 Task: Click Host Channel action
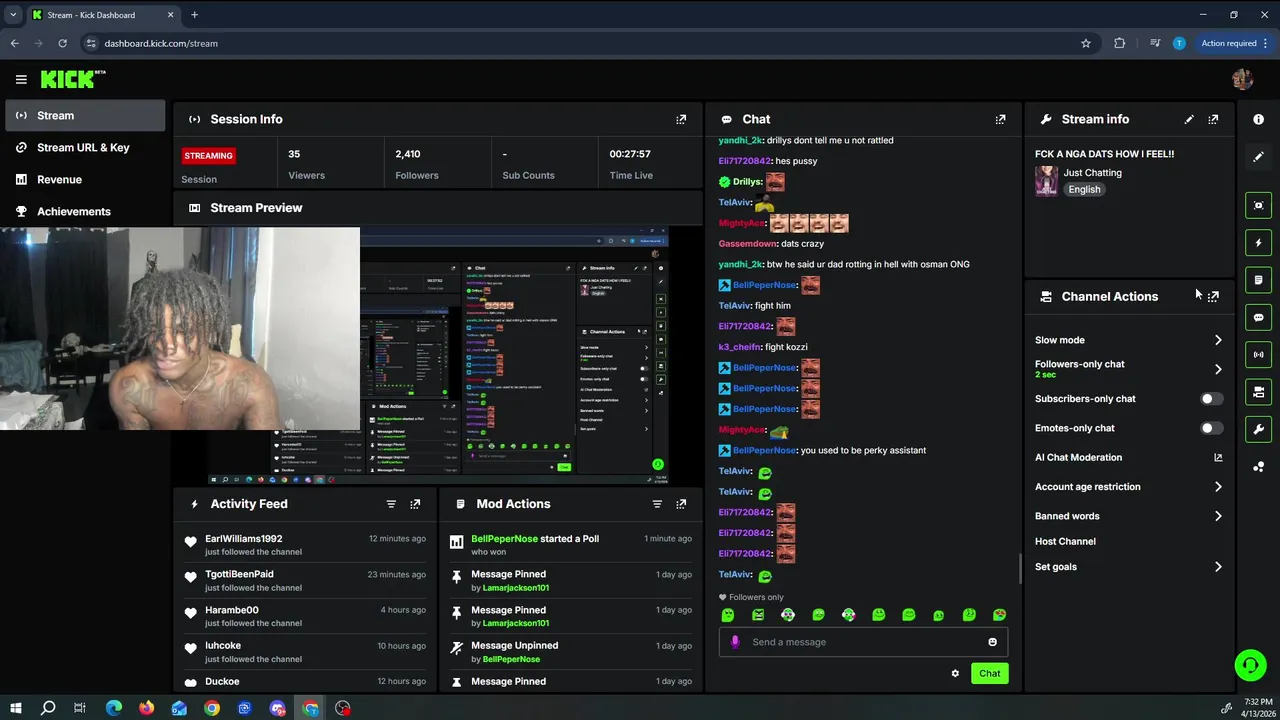coord(1065,541)
